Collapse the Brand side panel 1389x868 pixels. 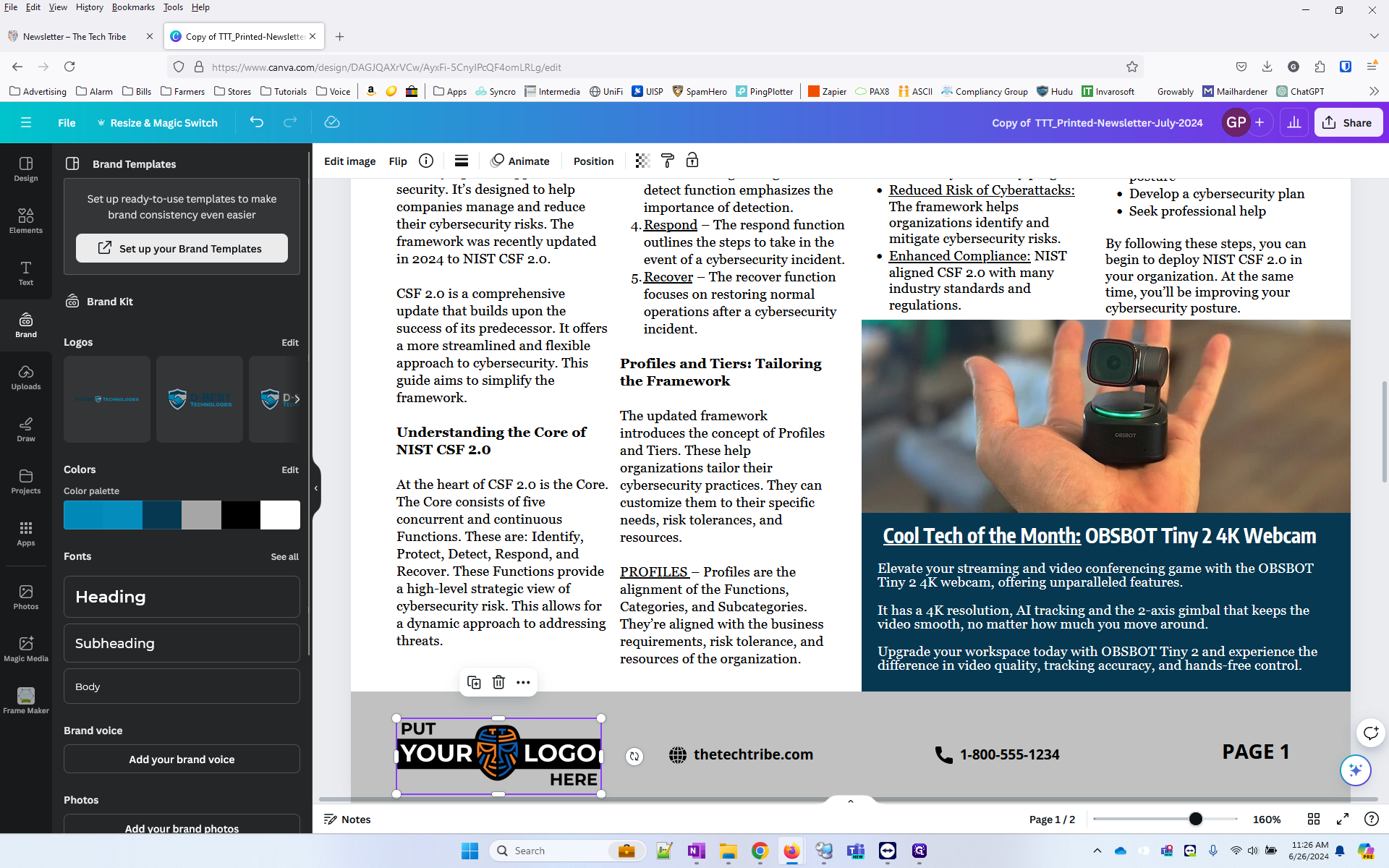(x=316, y=488)
